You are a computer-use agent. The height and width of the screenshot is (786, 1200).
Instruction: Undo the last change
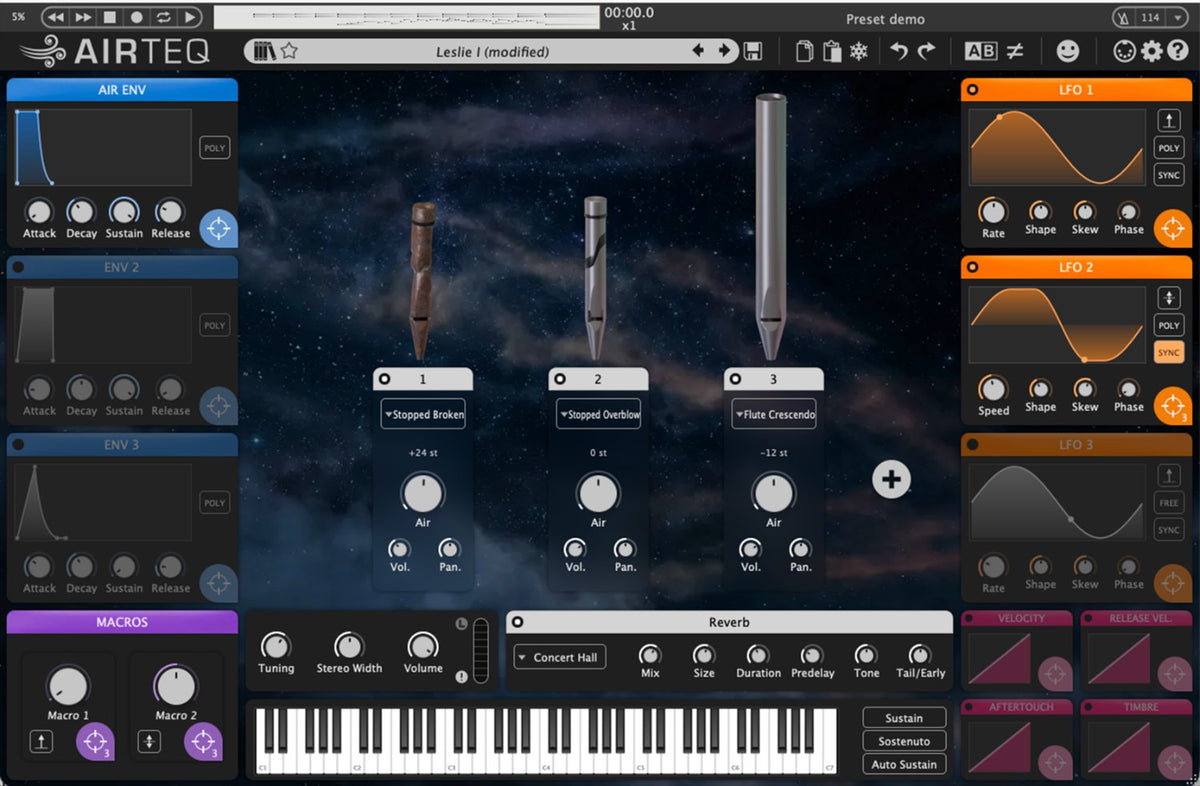click(899, 51)
